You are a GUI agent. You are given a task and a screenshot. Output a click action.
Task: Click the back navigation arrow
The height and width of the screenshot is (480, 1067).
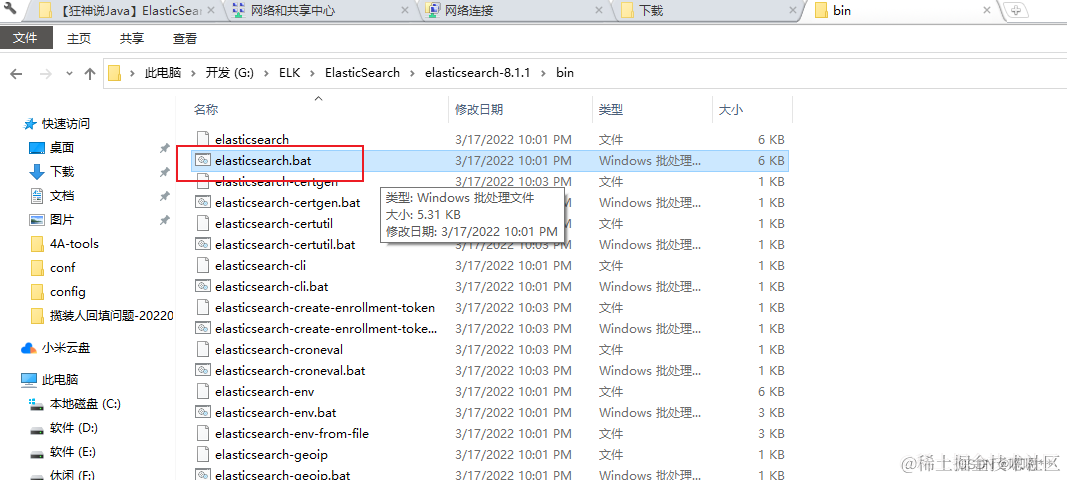pos(16,74)
